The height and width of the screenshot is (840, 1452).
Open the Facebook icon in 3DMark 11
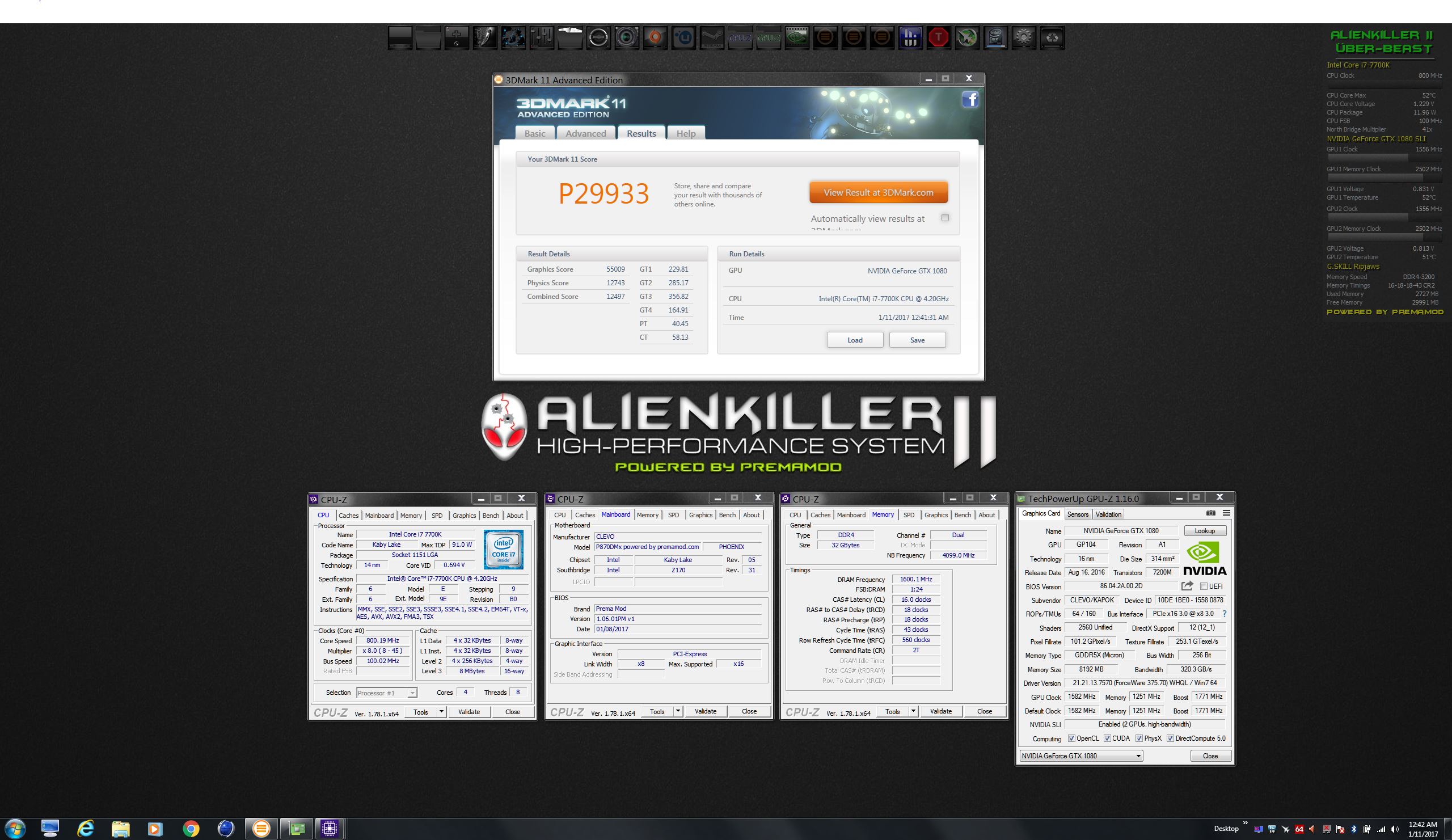970,100
